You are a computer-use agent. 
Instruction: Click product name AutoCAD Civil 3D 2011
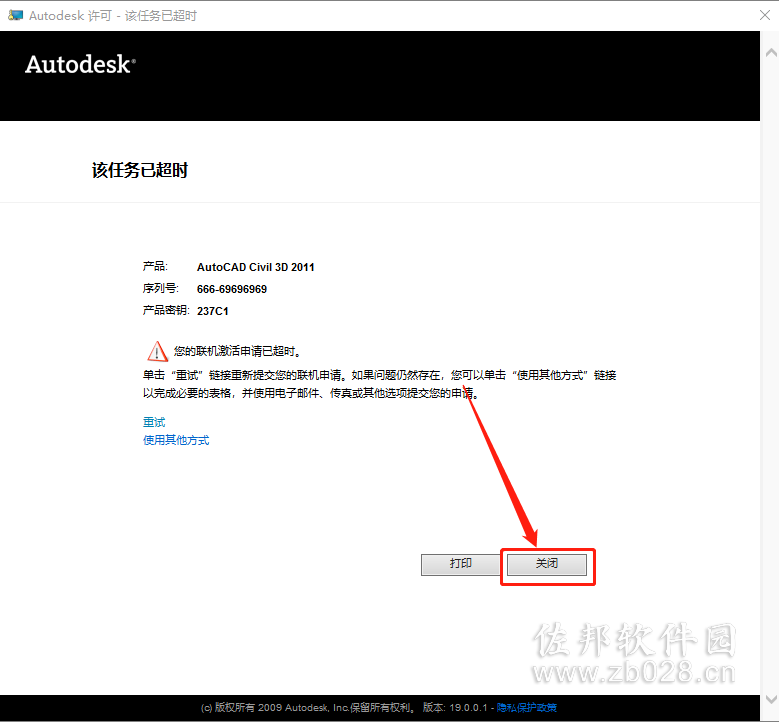coord(256,267)
